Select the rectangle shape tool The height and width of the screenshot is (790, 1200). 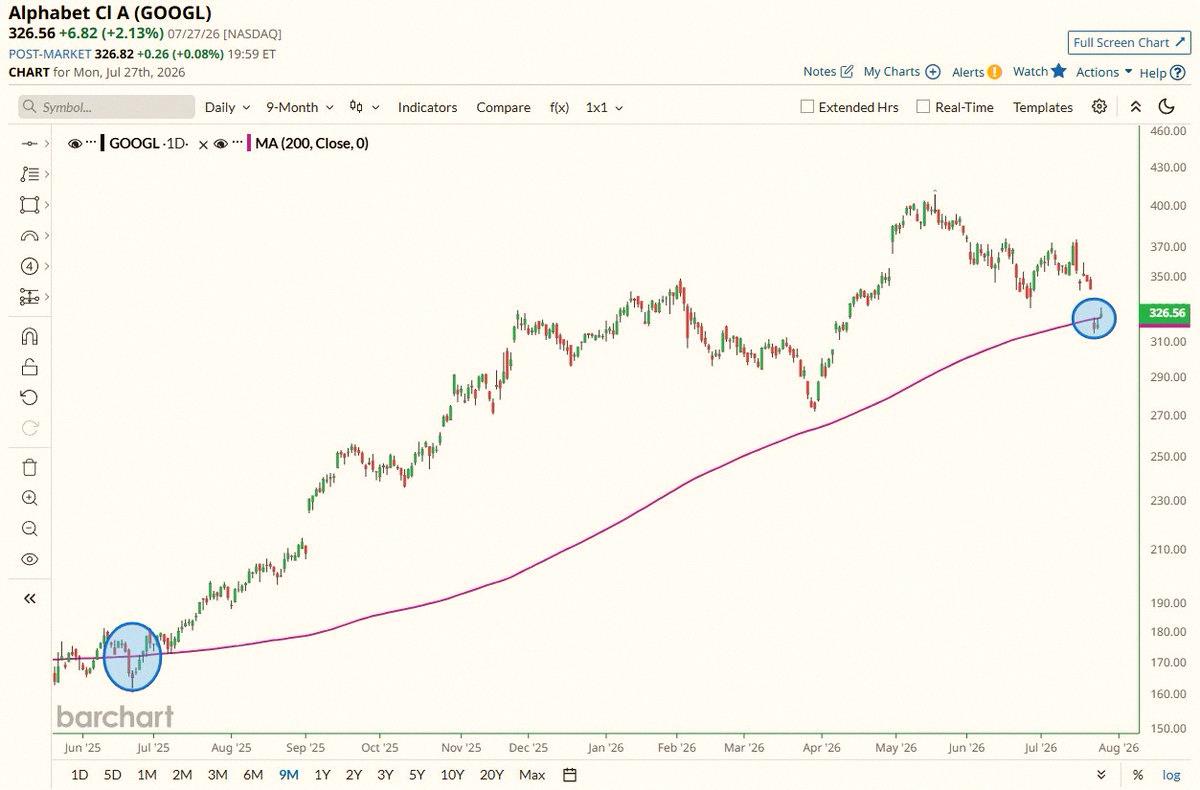[x=29, y=205]
